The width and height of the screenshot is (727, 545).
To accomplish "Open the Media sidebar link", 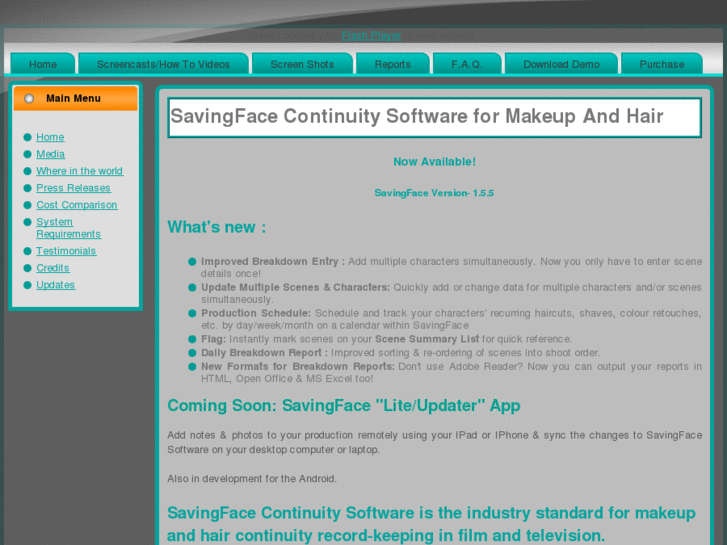I will [51, 154].
